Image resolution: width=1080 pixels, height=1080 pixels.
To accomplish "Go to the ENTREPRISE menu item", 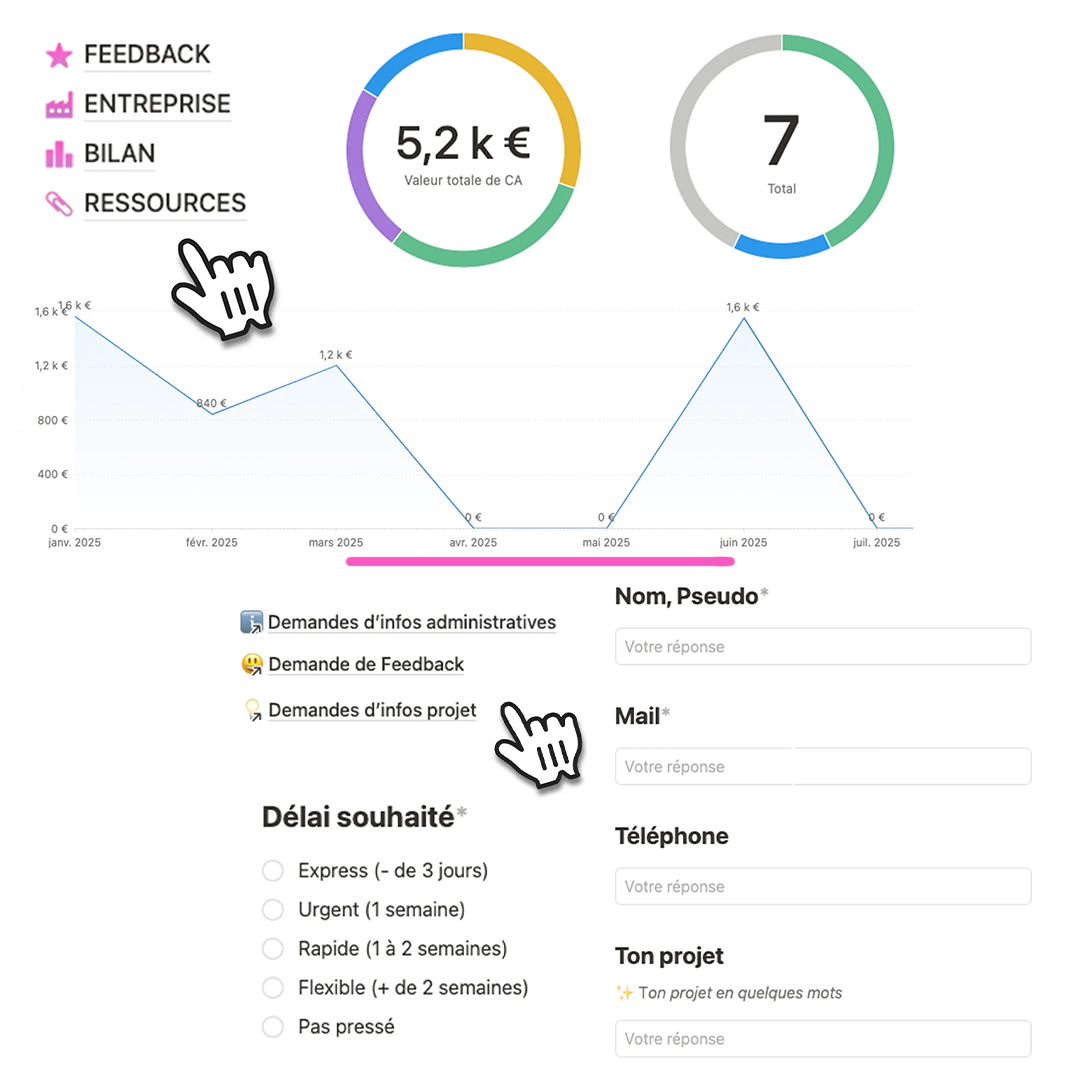I will tap(157, 104).
